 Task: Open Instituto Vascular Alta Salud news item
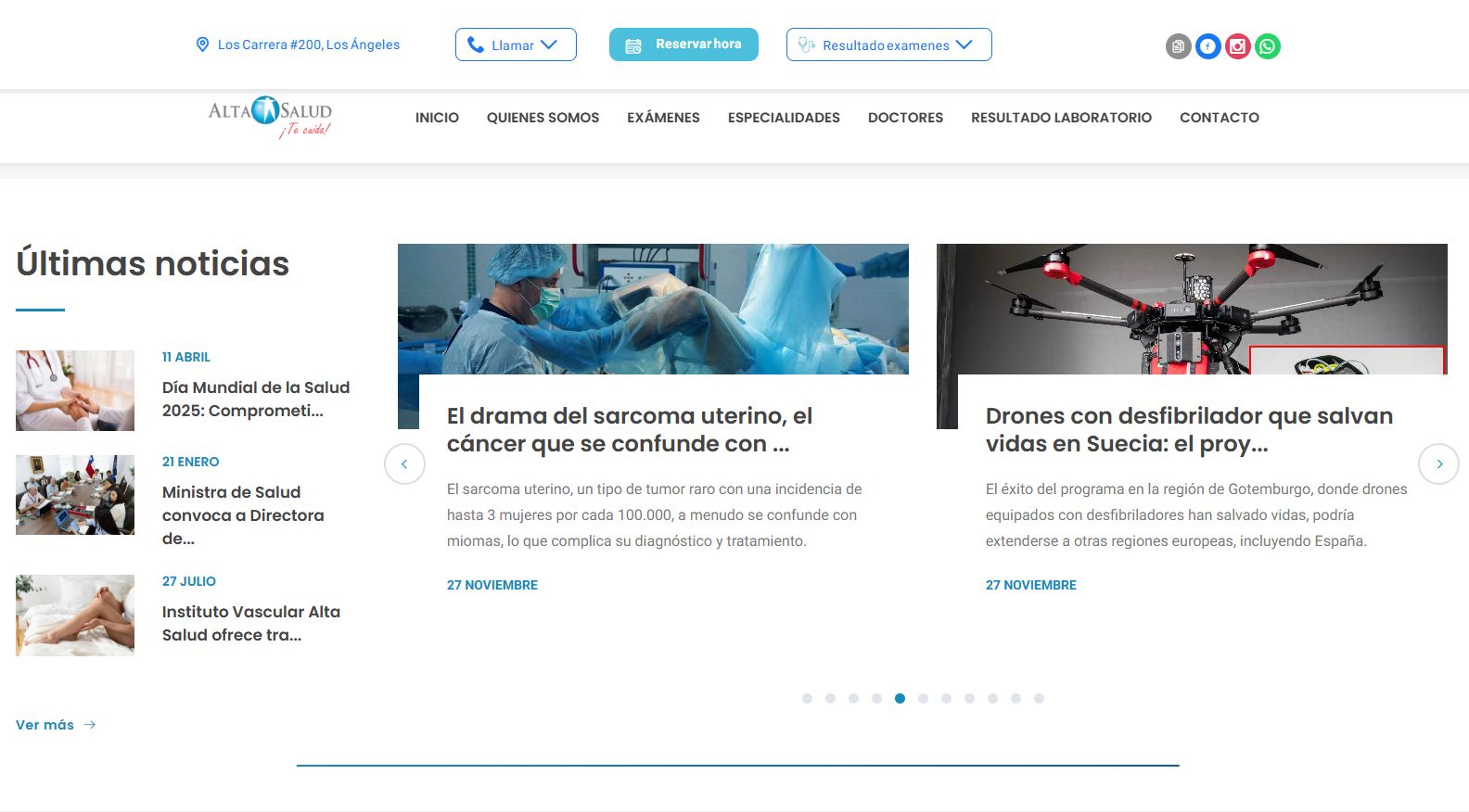tap(251, 623)
